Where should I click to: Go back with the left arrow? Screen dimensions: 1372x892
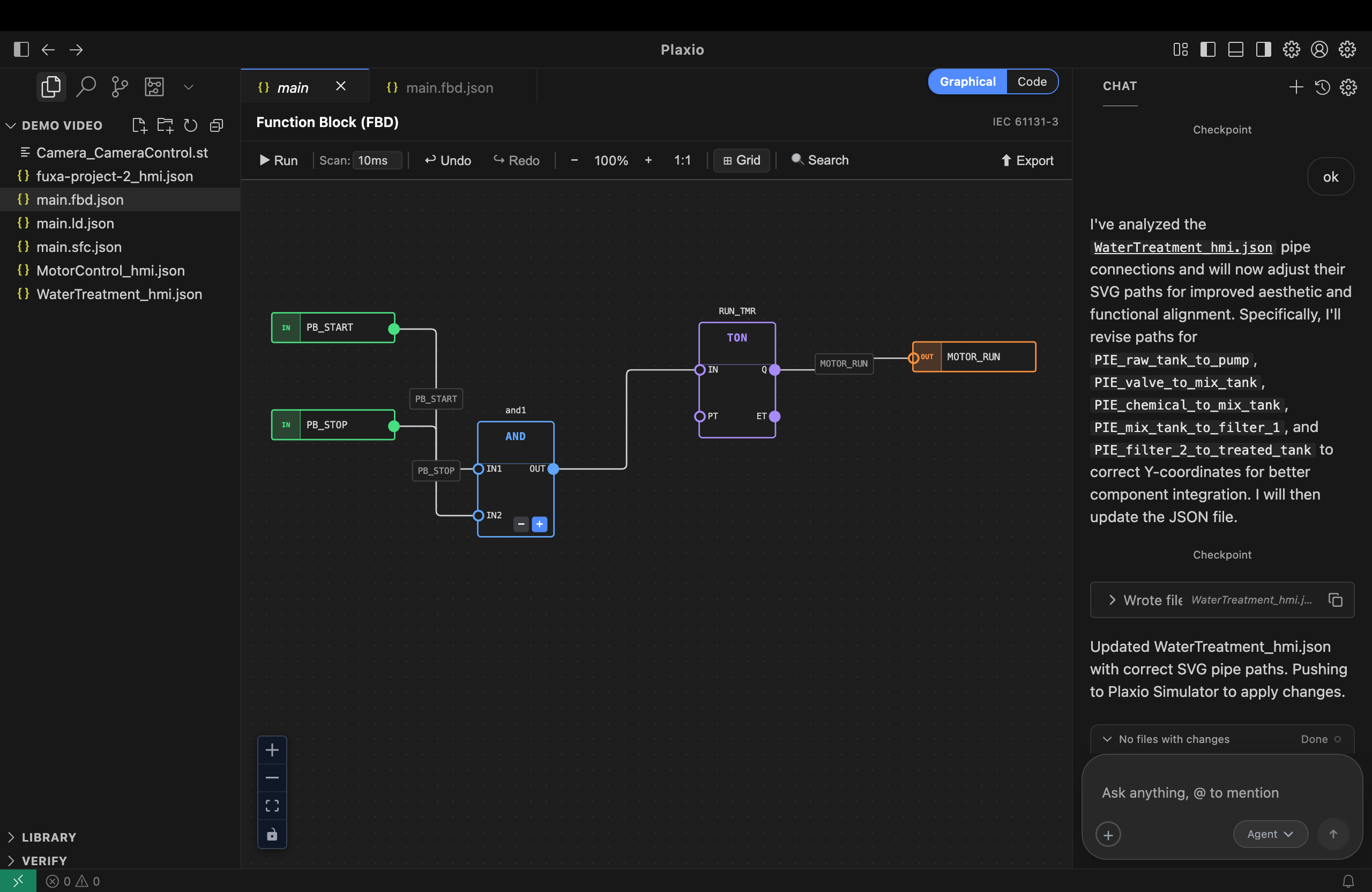pyautogui.click(x=48, y=50)
